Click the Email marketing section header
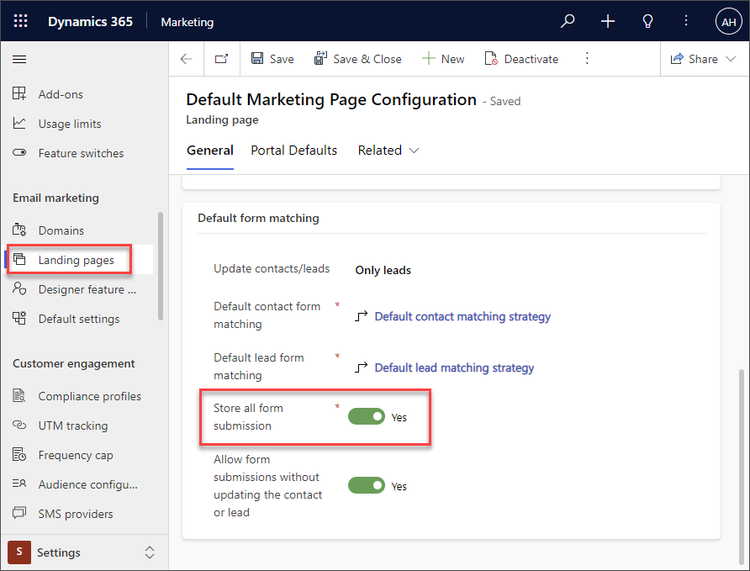 pos(56,198)
